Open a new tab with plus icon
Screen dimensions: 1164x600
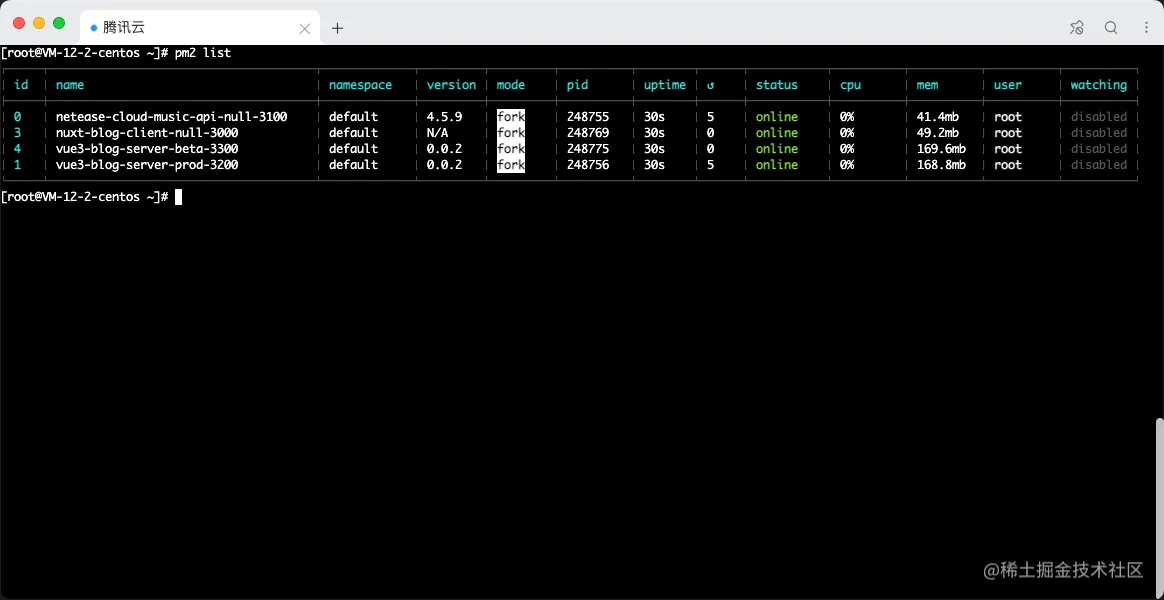click(x=338, y=28)
